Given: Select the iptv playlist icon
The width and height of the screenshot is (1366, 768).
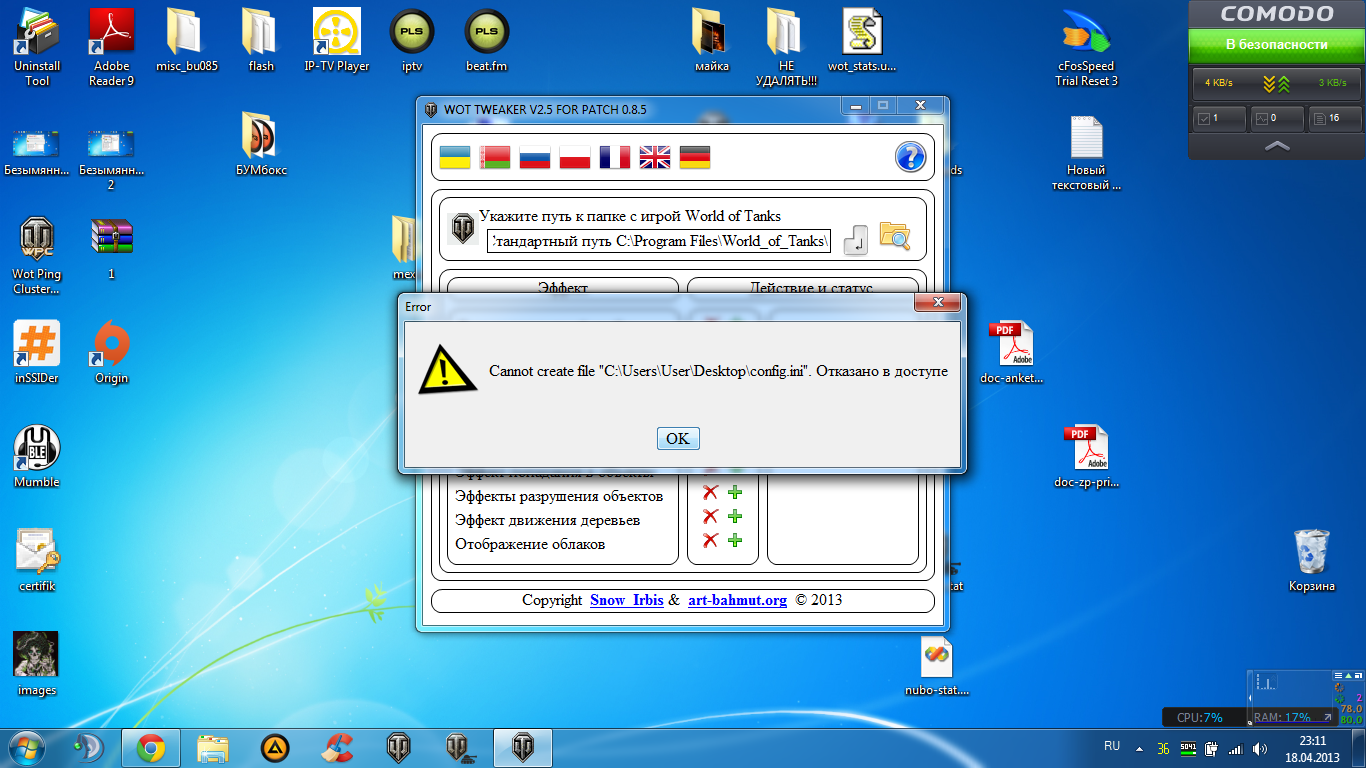Looking at the screenshot, I should pyautogui.click(x=412, y=40).
